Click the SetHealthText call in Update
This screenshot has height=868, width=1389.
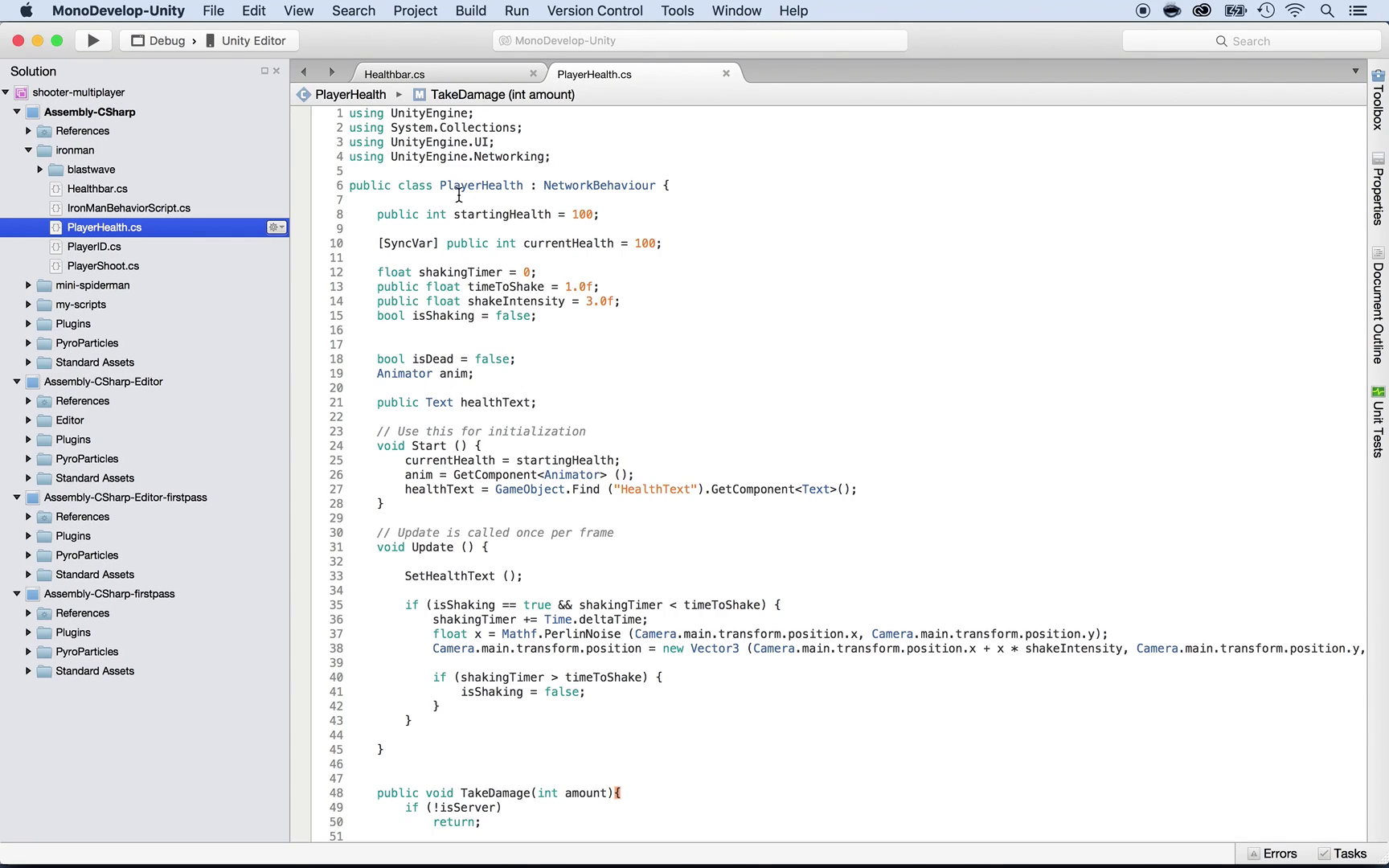pyautogui.click(x=463, y=576)
